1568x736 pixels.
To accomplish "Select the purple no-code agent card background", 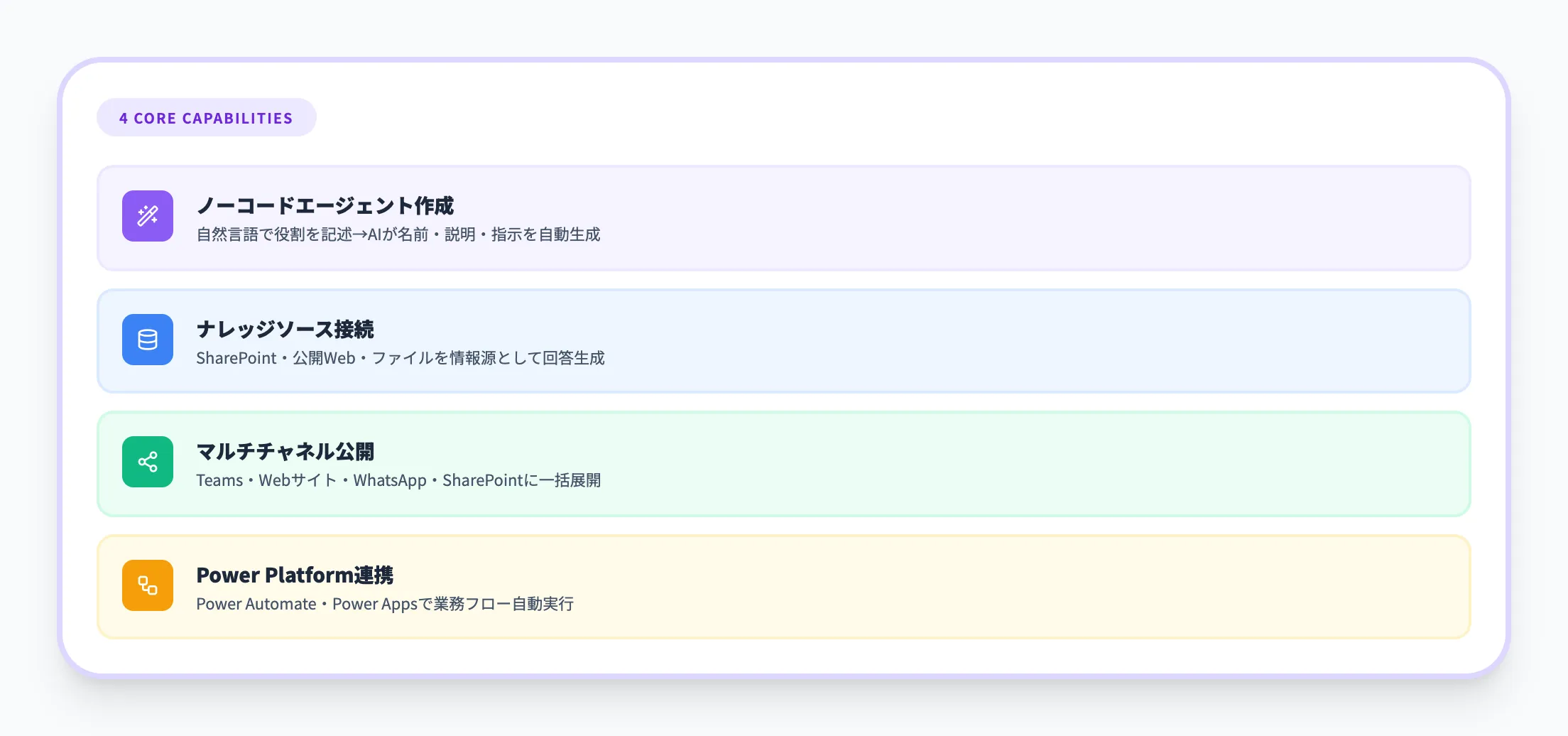I will 994,218.
